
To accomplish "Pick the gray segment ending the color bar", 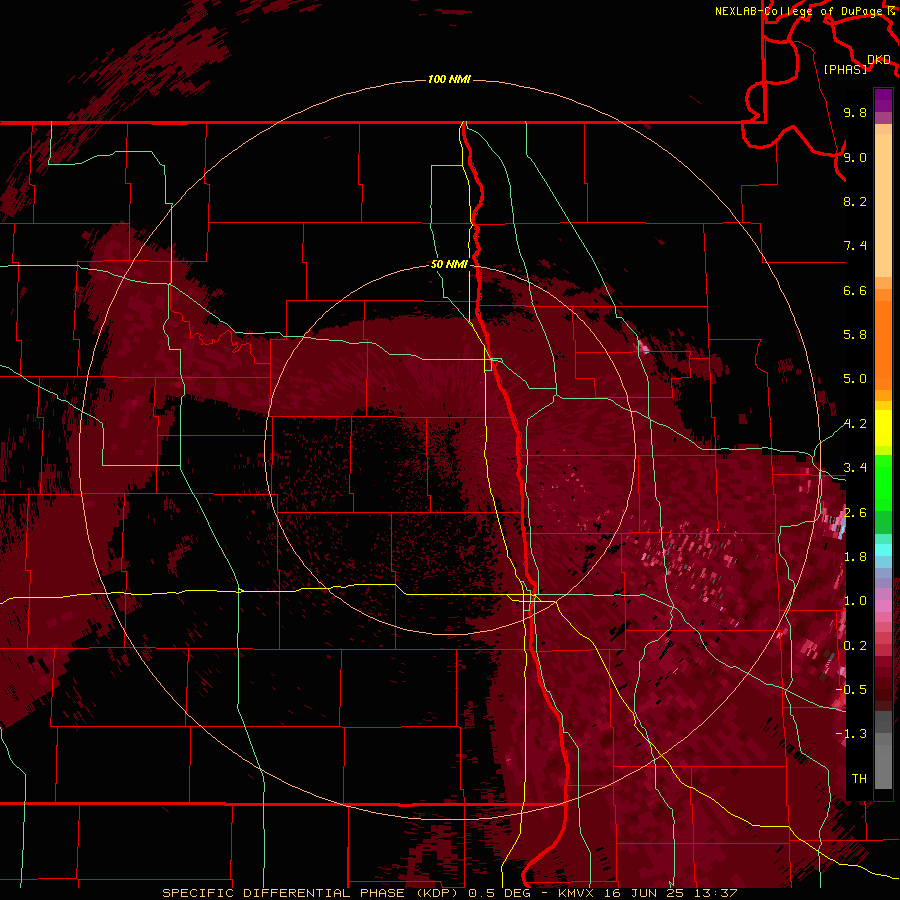I will coord(883,766).
